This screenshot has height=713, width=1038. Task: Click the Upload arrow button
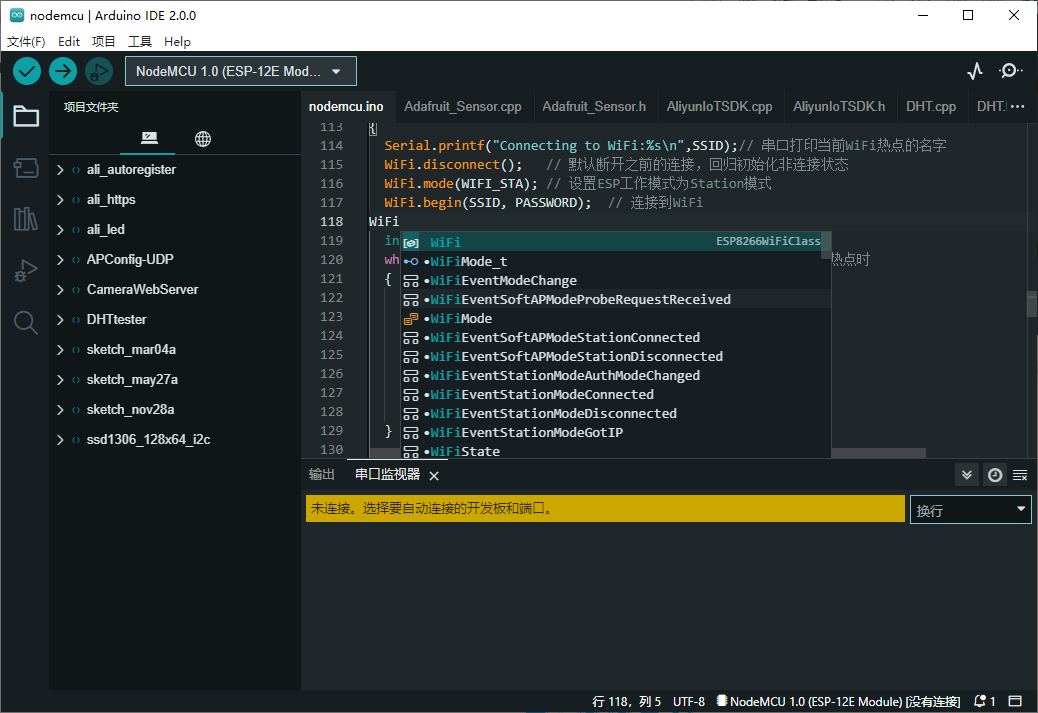pos(63,71)
